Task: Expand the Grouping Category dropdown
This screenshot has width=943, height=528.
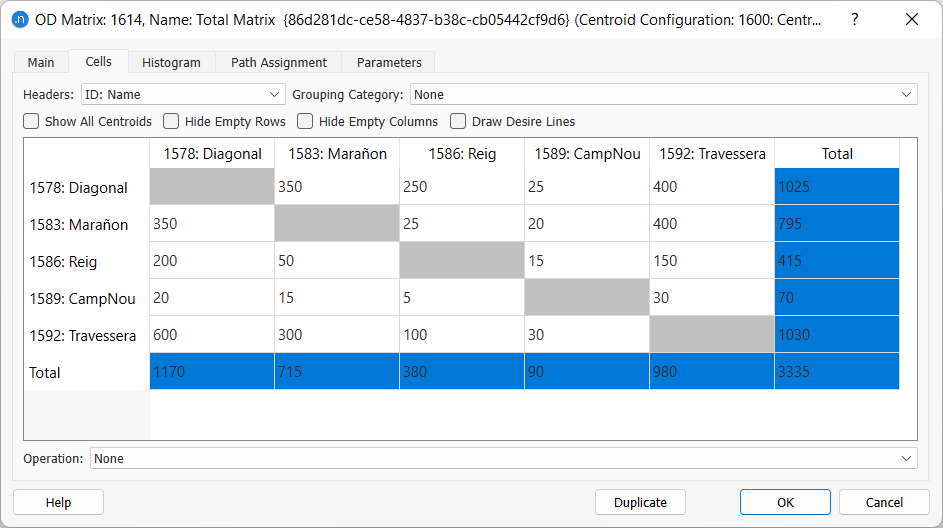Action: point(663,95)
